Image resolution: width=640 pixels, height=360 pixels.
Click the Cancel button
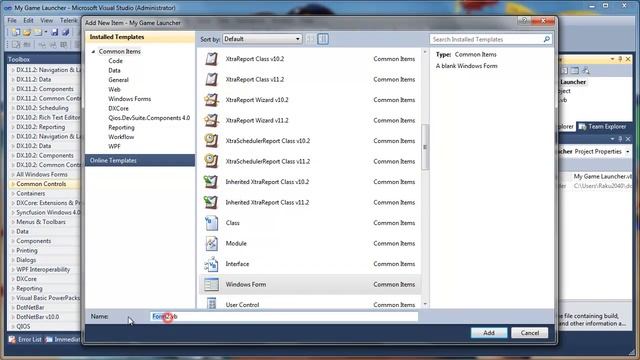click(530, 333)
